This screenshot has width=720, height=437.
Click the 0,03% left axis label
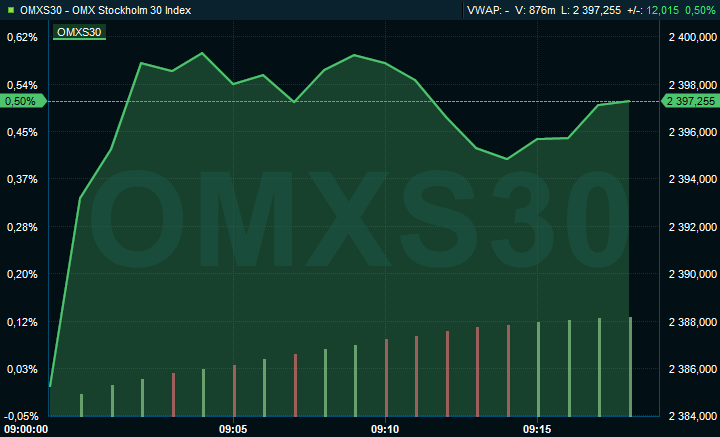point(22,369)
